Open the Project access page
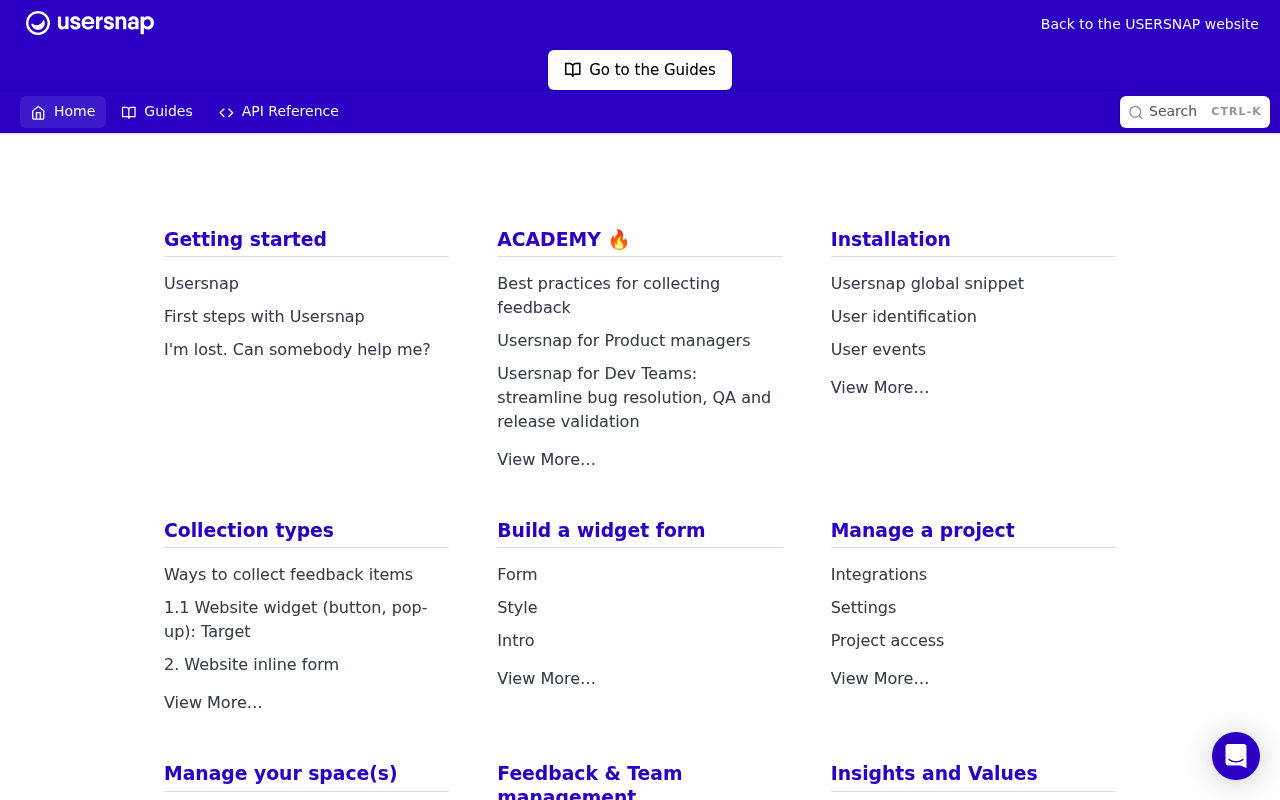Image resolution: width=1280 pixels, height=800 pixels. pos(887,640)
